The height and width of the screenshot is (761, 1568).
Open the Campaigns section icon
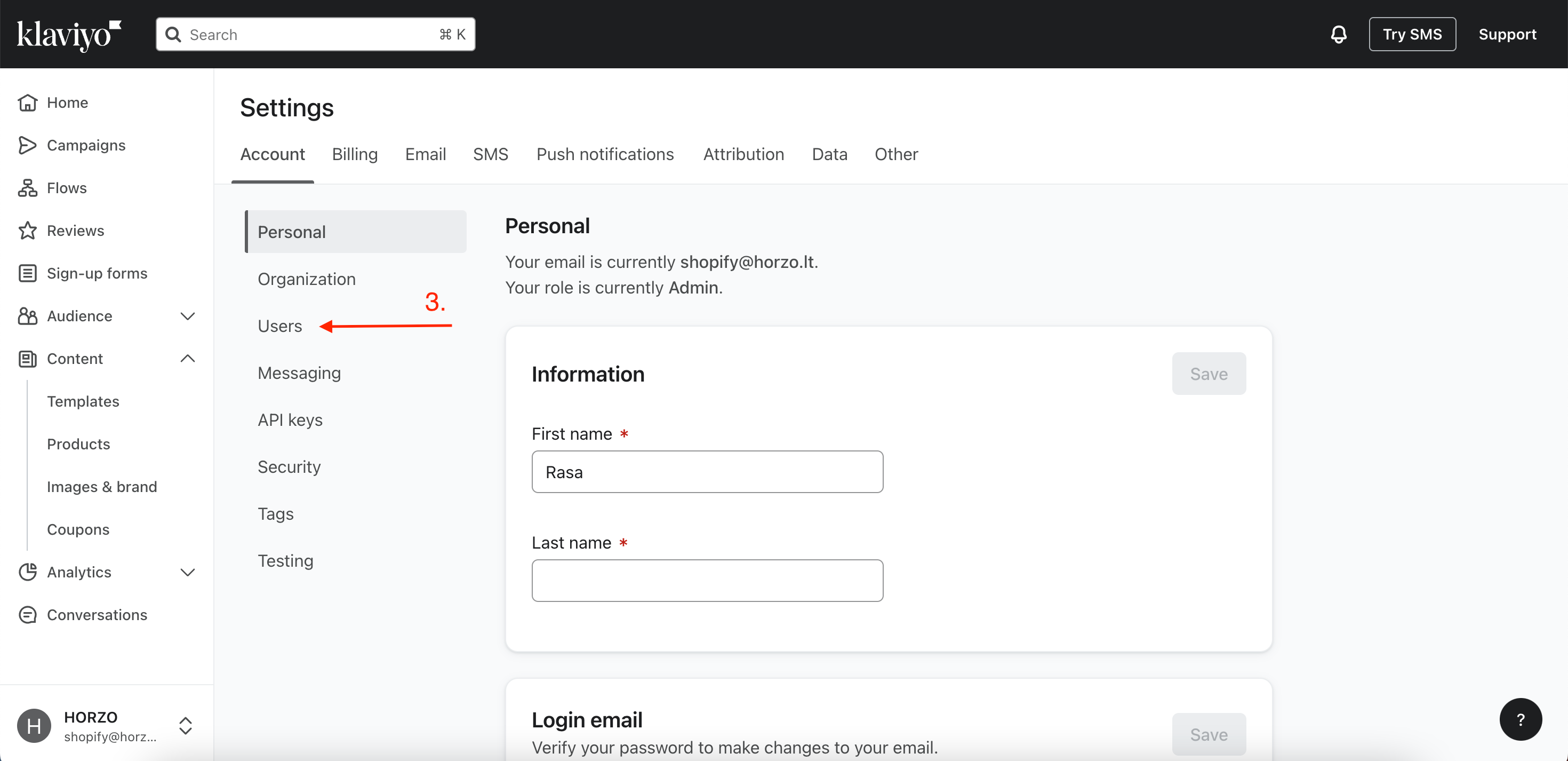tap(28, 145)
